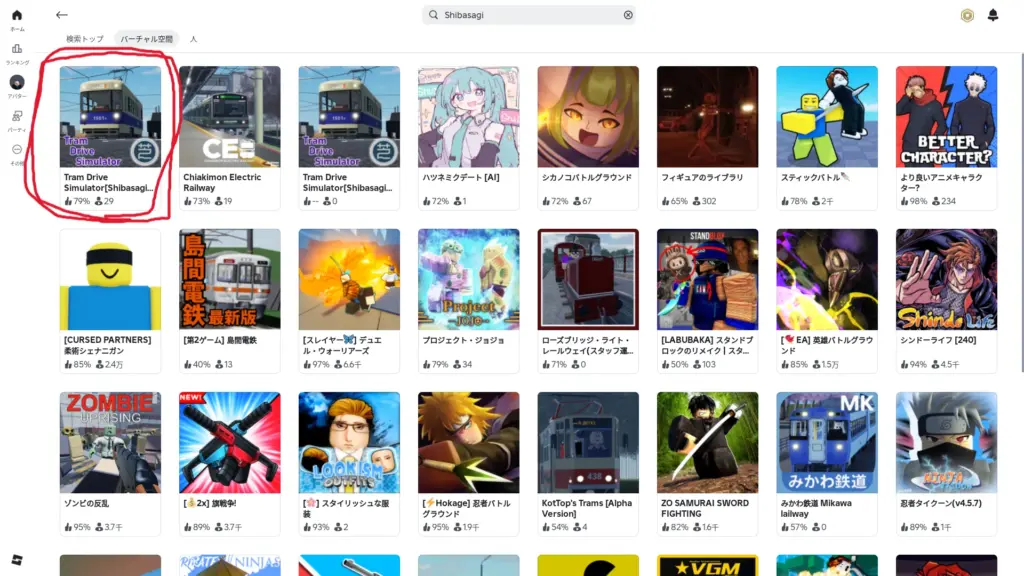Open the ZO Samurai Sword Fighting thumbnail
1024x576 pixels.
click(708, 443)
